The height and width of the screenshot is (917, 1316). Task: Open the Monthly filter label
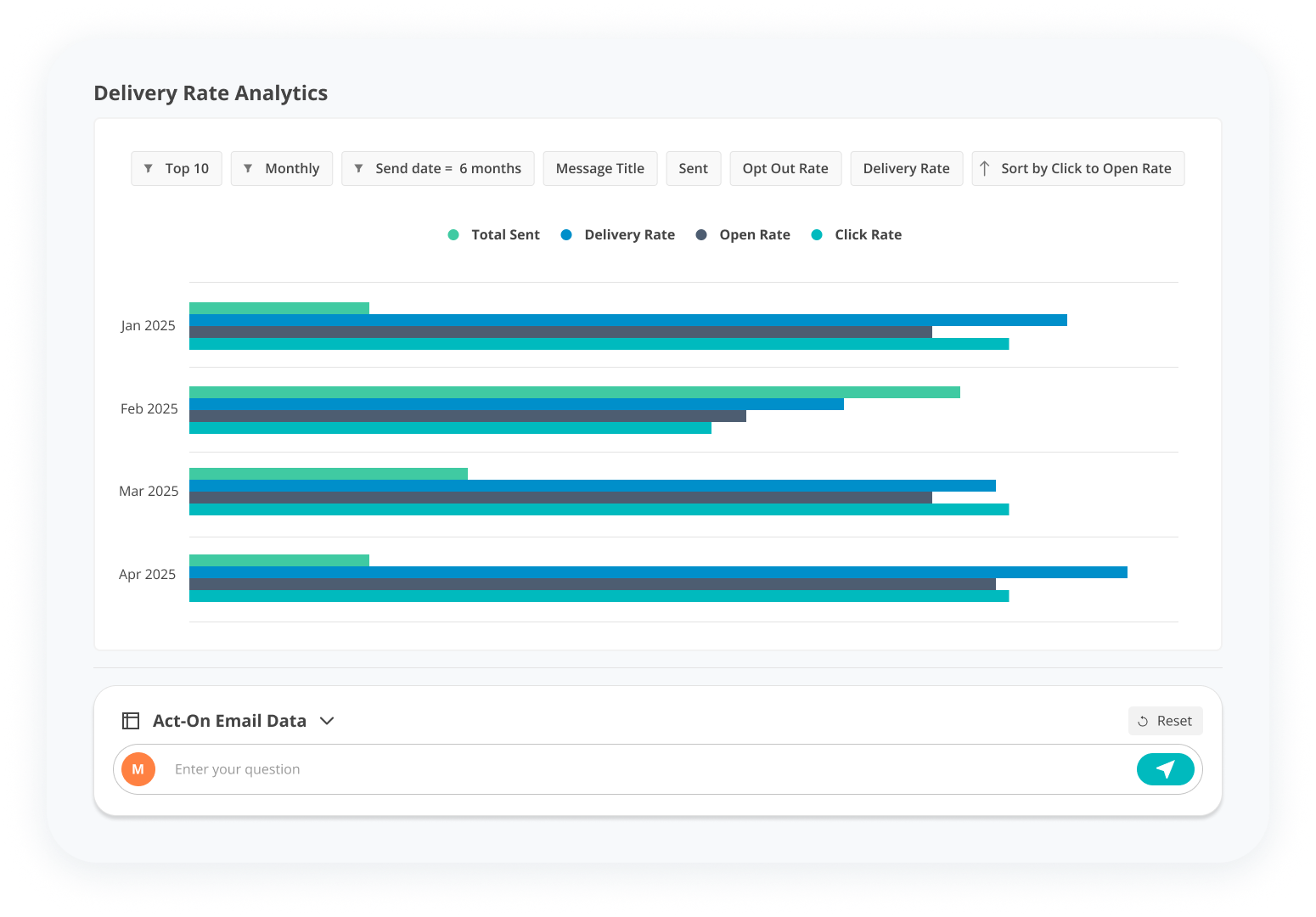tap(292, 169)
